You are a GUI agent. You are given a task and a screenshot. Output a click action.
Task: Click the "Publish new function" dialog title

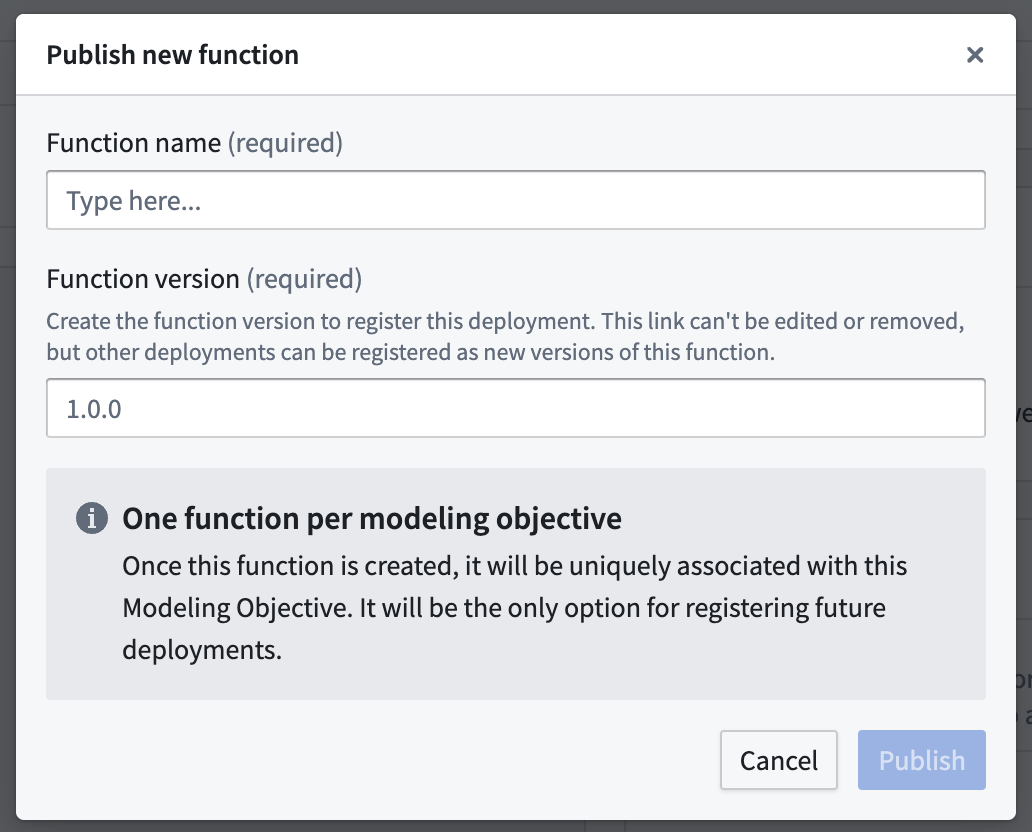click(x=172, y=55)
